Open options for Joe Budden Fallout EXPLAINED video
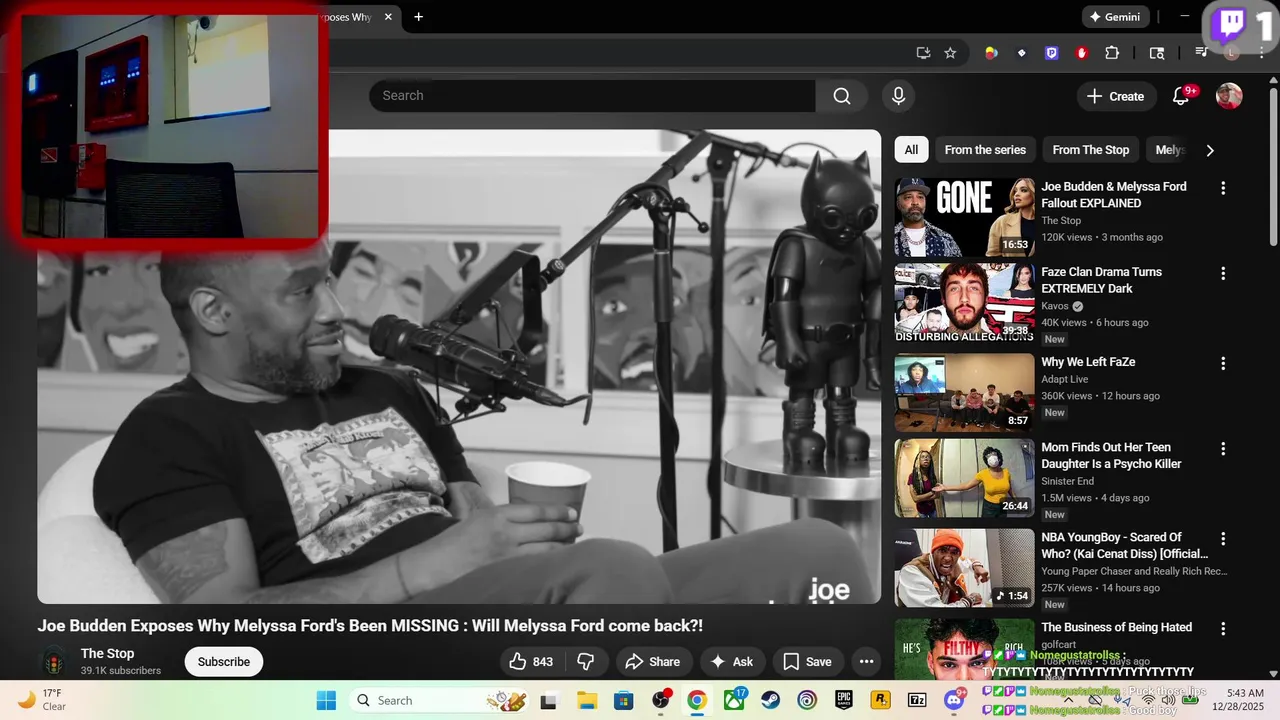Screen dimensions: 1280x720 tap(1222, 188)
